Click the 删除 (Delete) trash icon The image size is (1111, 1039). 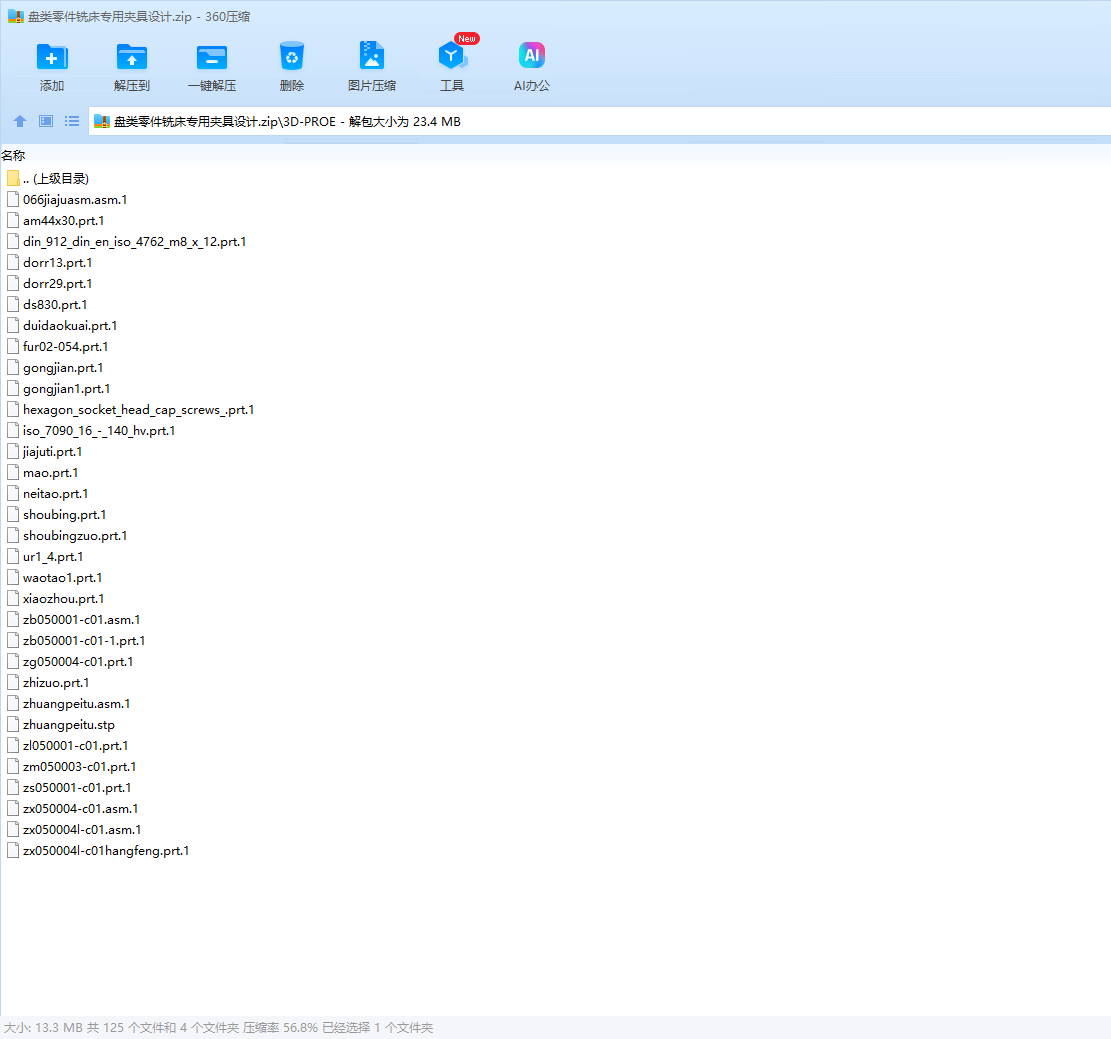[292, 67]
